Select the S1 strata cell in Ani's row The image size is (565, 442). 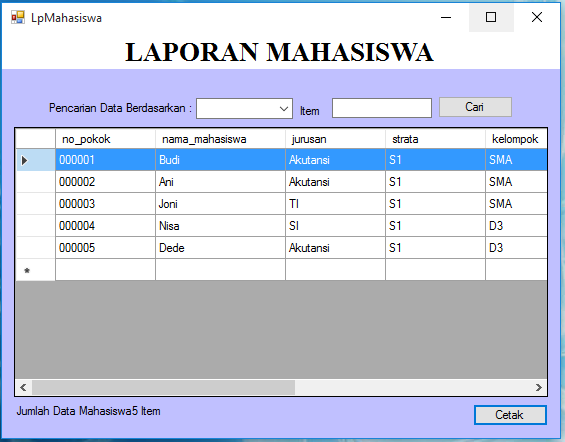[435, 182]
